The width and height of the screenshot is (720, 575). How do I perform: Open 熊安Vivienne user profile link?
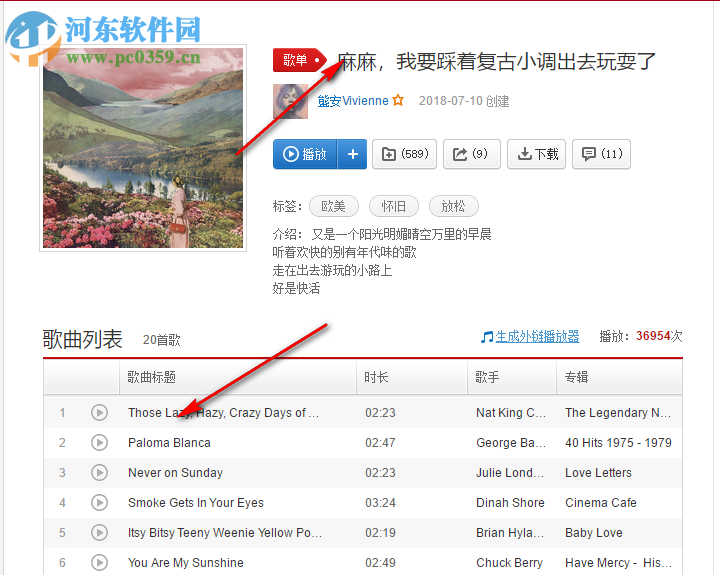(x=353, y=101)
